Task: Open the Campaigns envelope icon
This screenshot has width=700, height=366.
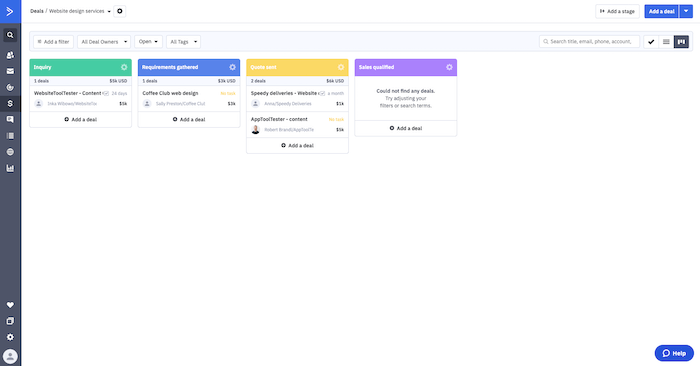Action: (10, 71)
